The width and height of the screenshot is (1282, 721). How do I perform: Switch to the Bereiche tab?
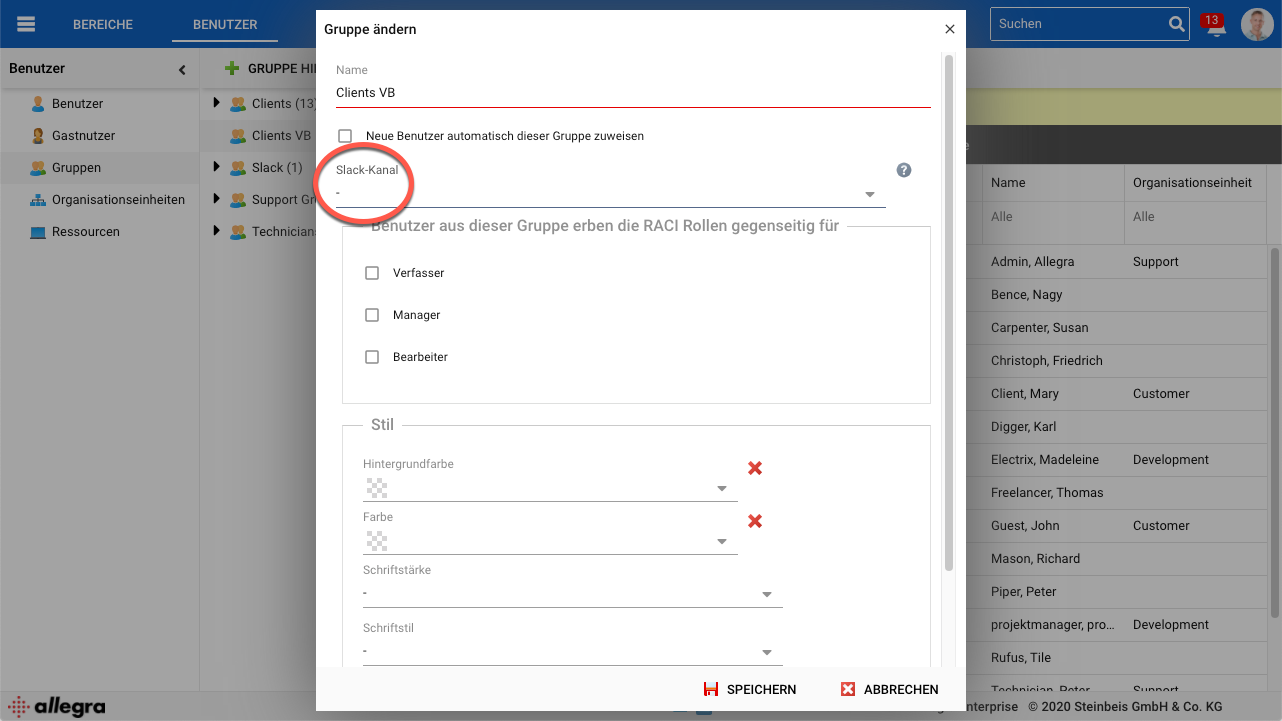[x=103, y=24]
